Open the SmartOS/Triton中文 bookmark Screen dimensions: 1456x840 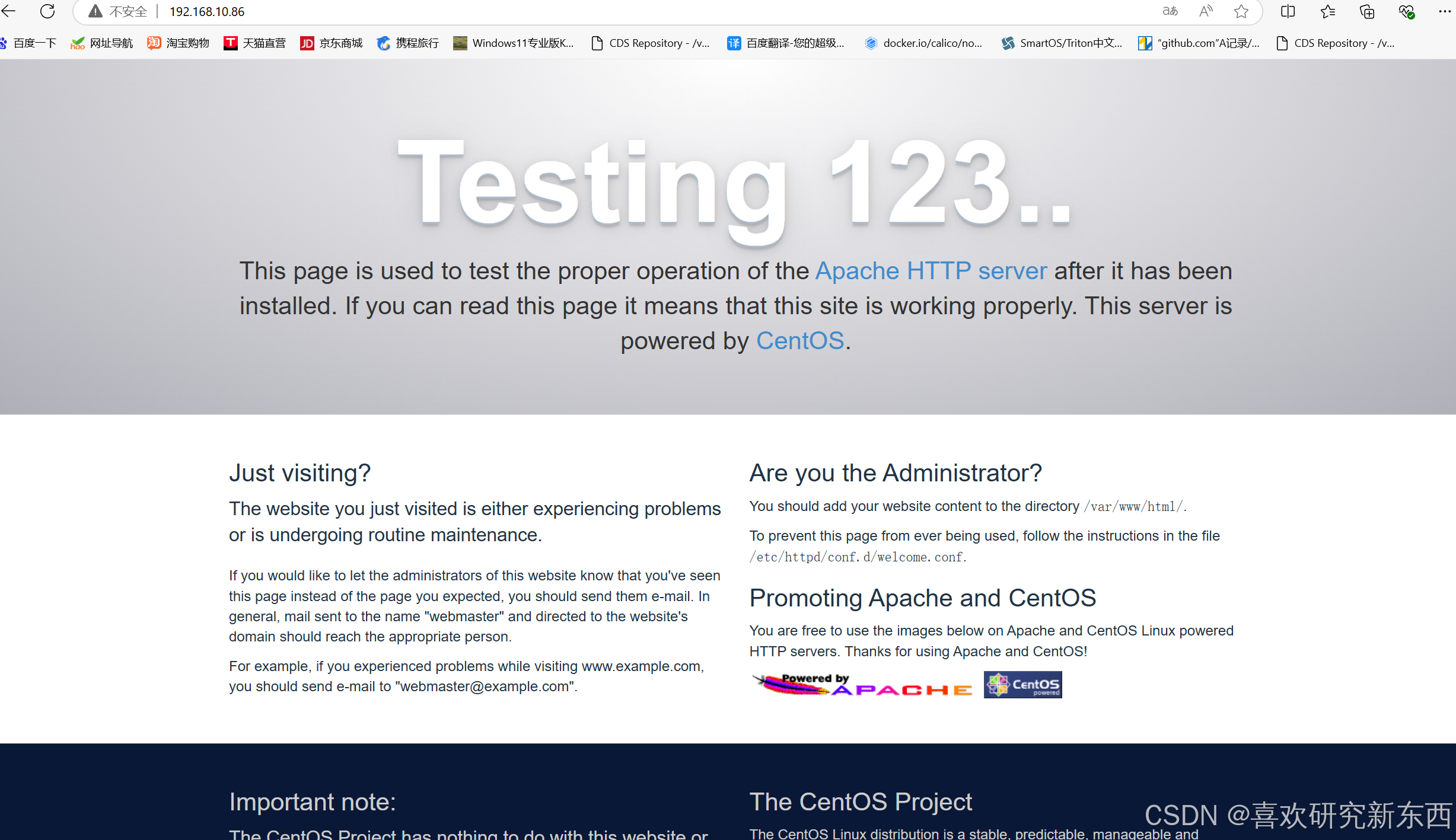(1062, 43)
